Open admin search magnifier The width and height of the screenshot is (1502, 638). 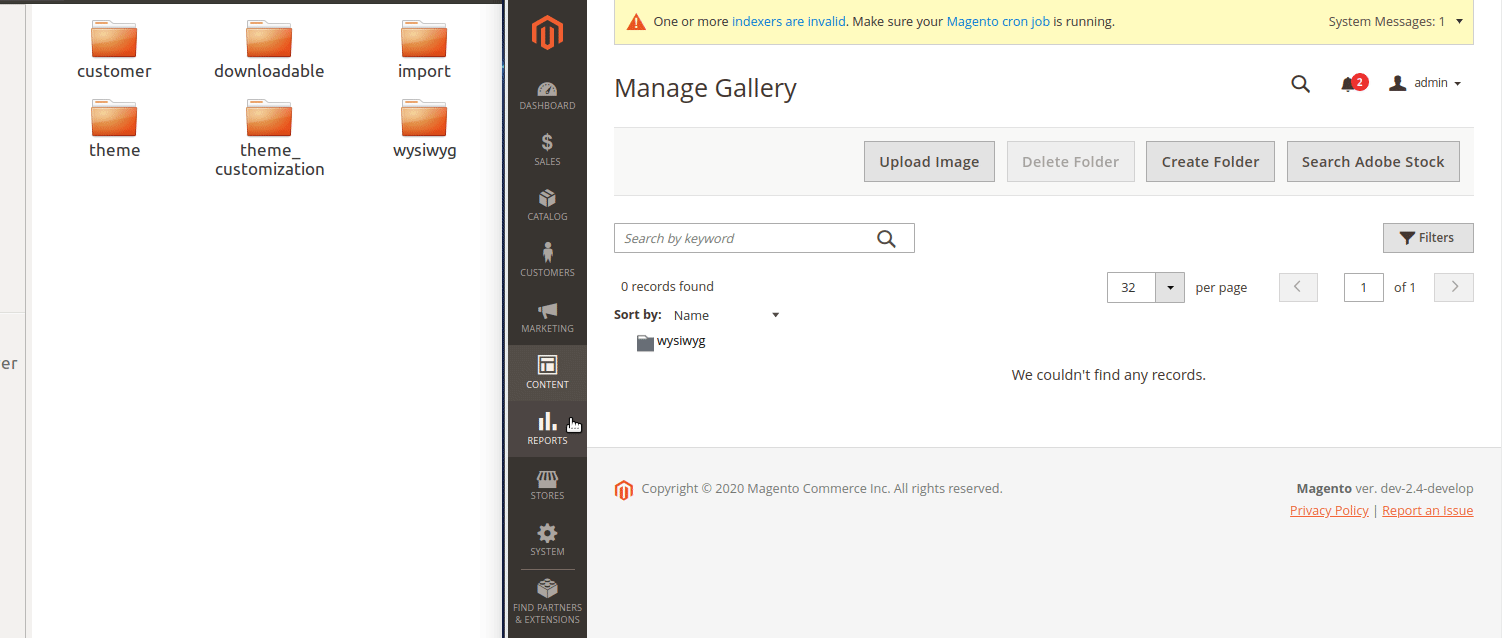pyautogui.click(x=1300, y=83)
